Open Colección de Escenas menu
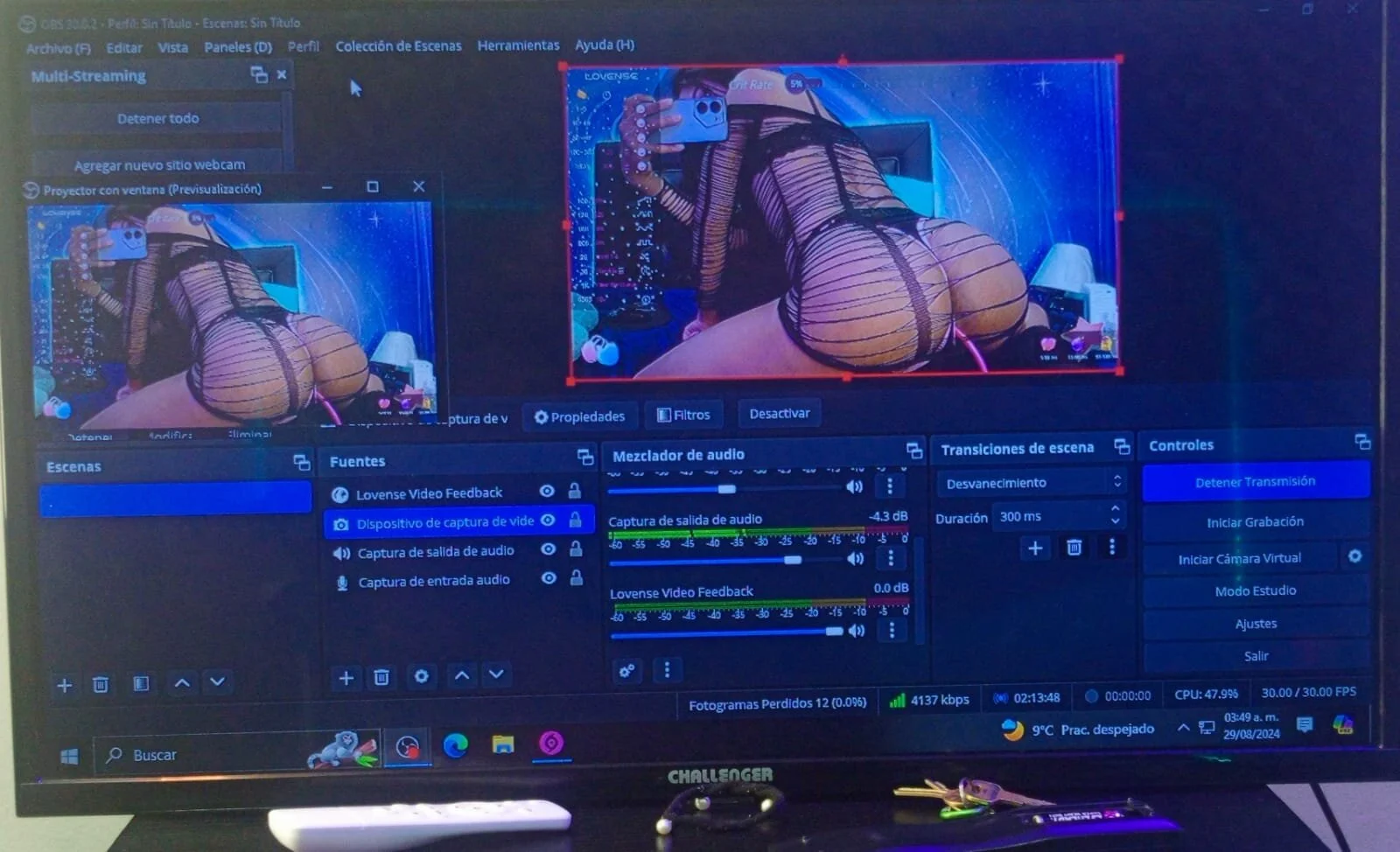Viewport: 1400px width, 852px height. click(398, 46)
